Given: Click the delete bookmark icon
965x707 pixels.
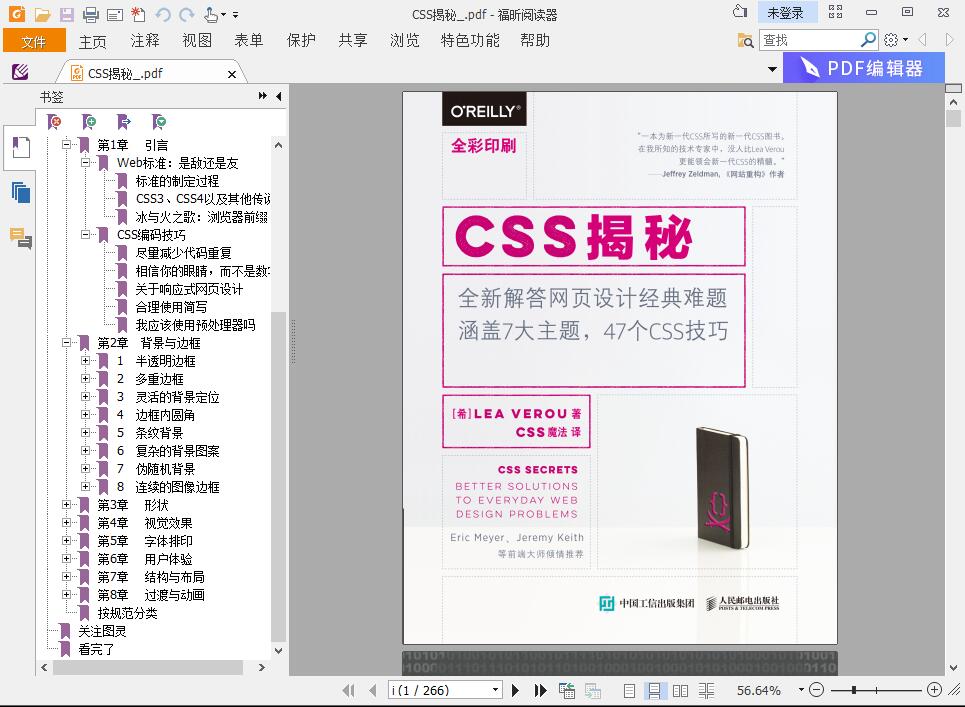Looking at the screenshot, I should tap(54, 122).
